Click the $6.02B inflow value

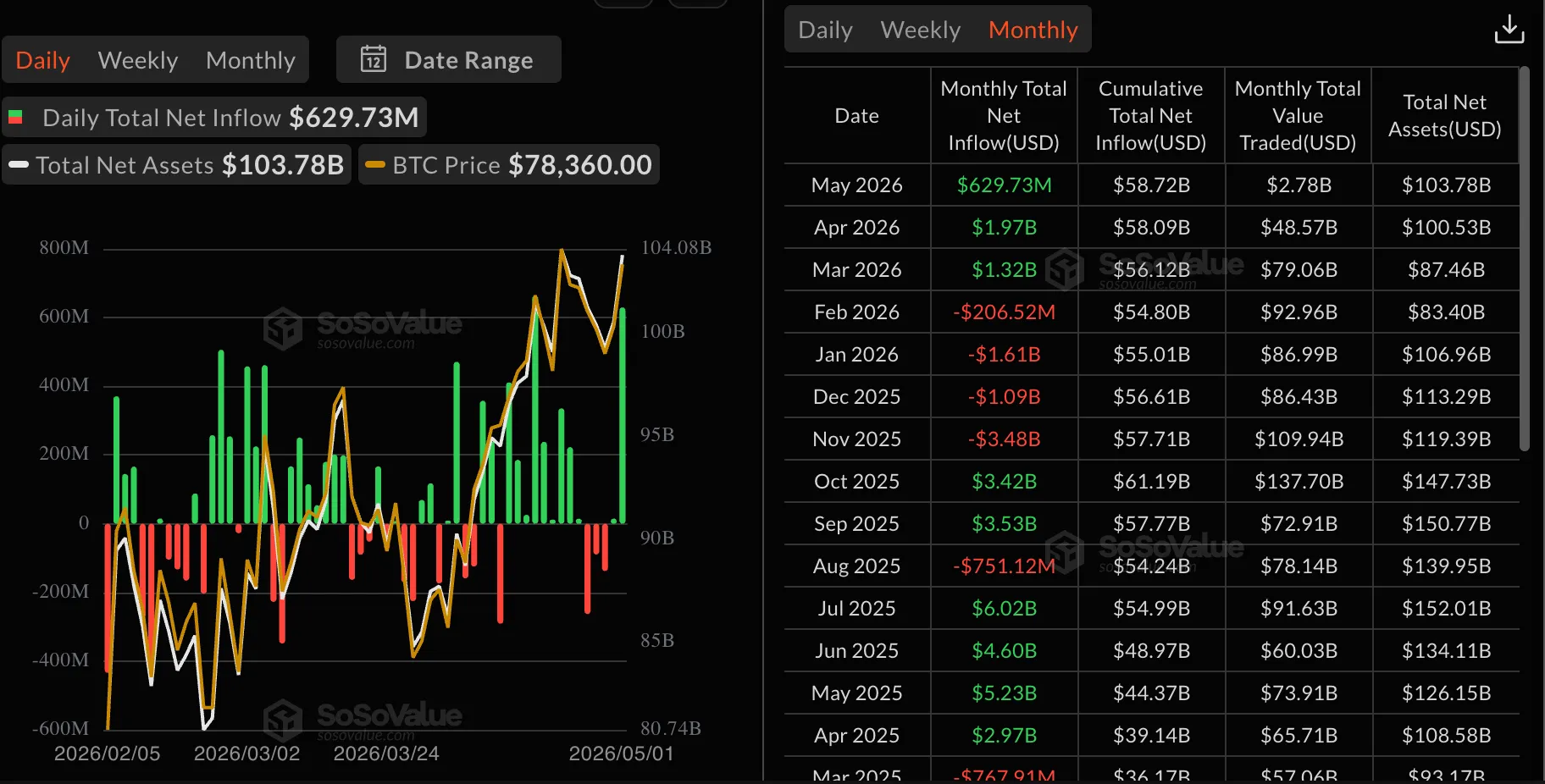[1004, 608]
